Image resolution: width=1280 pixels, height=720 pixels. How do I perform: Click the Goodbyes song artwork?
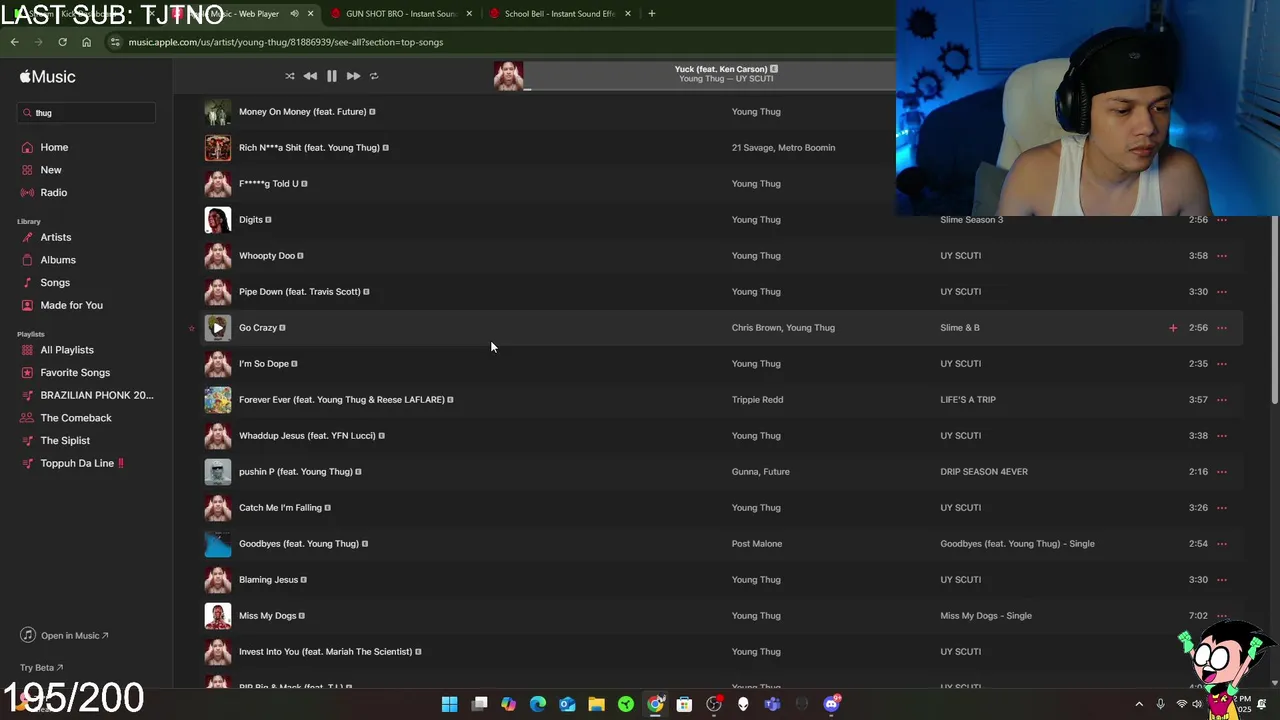[218, 544]
